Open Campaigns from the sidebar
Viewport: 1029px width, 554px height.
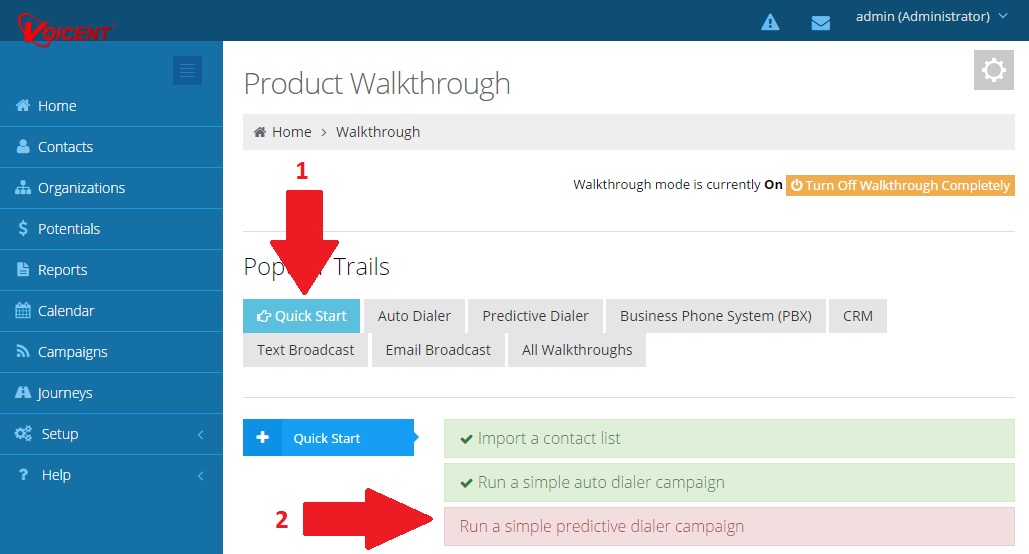72,352
